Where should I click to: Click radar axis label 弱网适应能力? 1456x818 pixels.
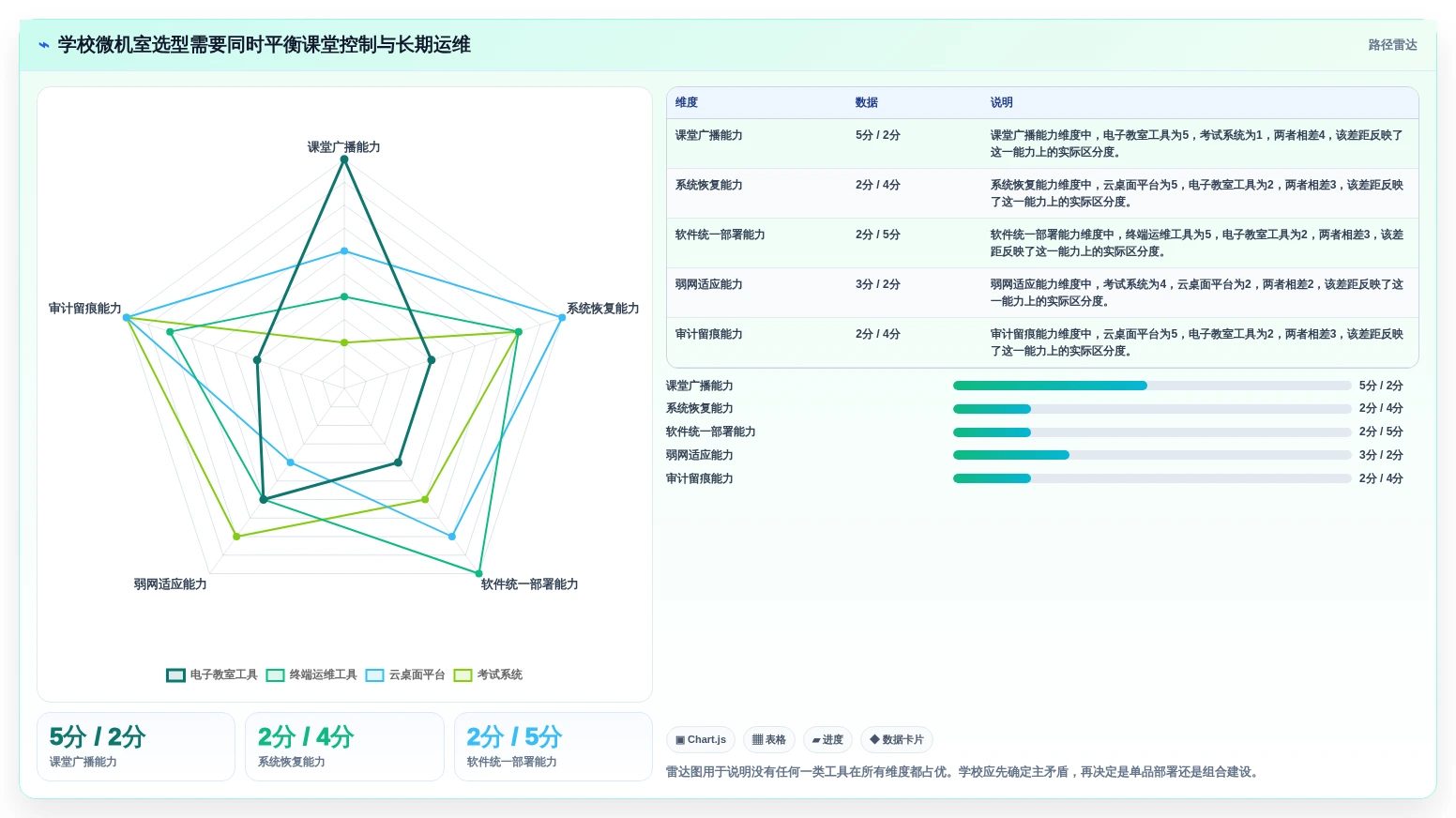(x=170, y=584)
